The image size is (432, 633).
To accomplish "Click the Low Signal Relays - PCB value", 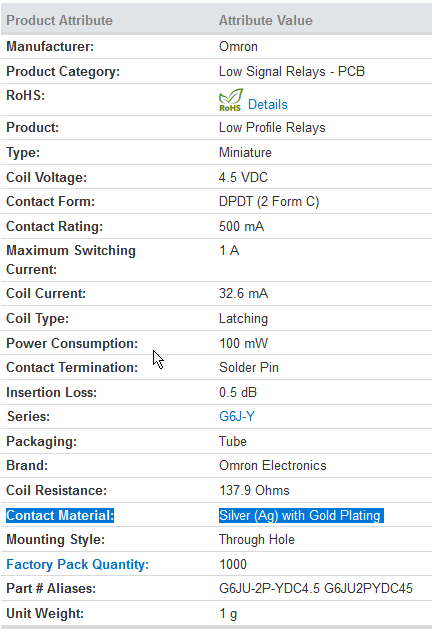I will pos(292,71).
